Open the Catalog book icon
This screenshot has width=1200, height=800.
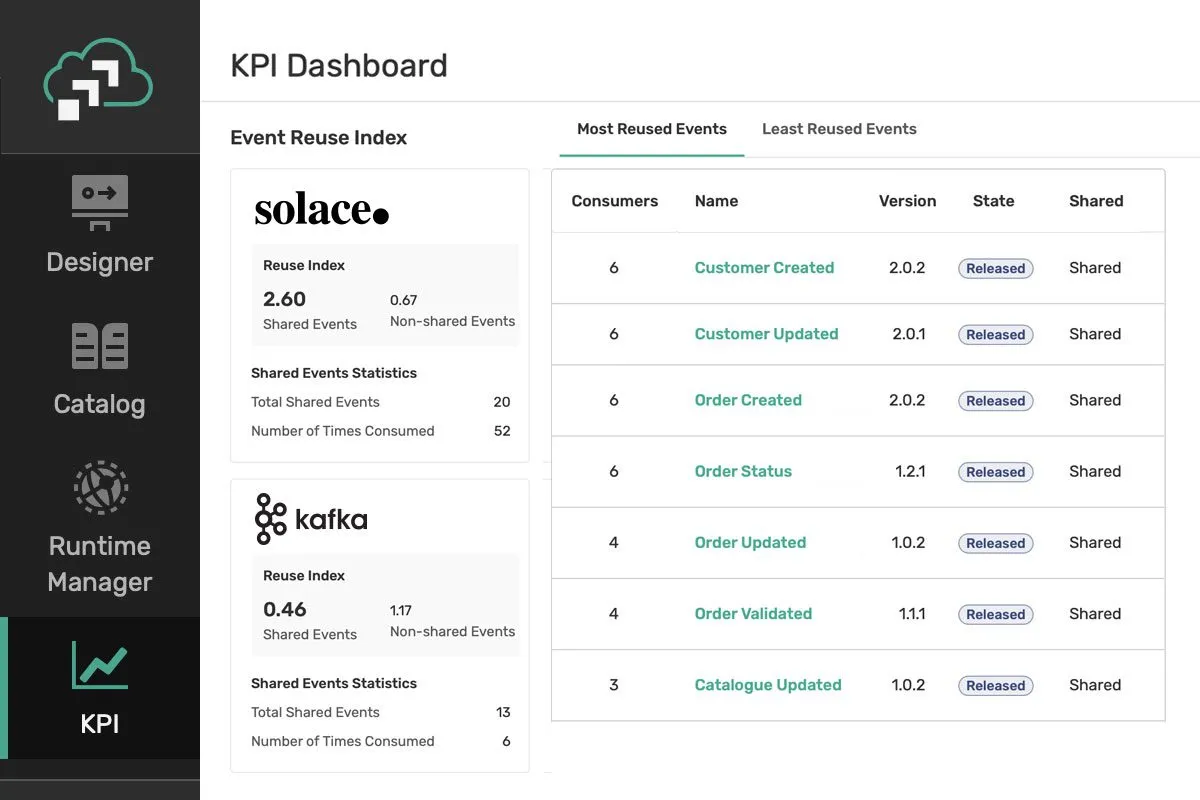[100, 346]
